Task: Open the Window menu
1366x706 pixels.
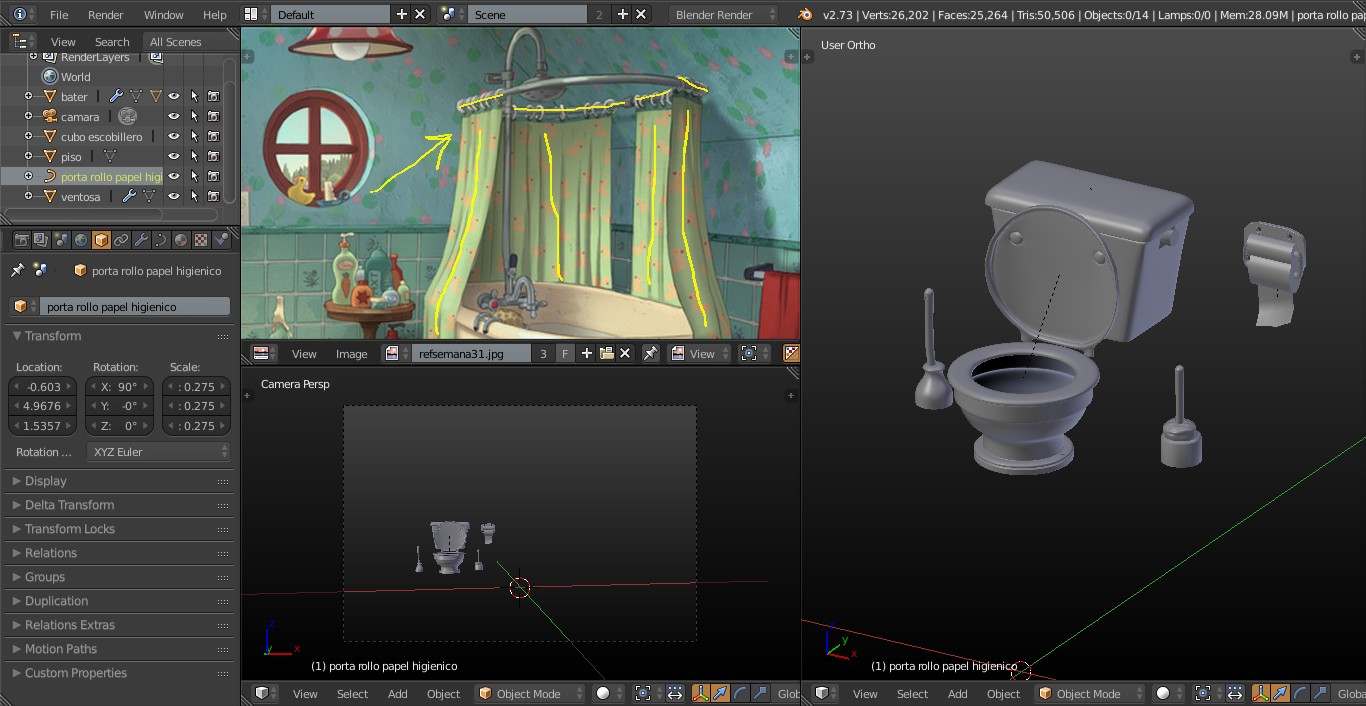Action: click(x=163, y=14)
